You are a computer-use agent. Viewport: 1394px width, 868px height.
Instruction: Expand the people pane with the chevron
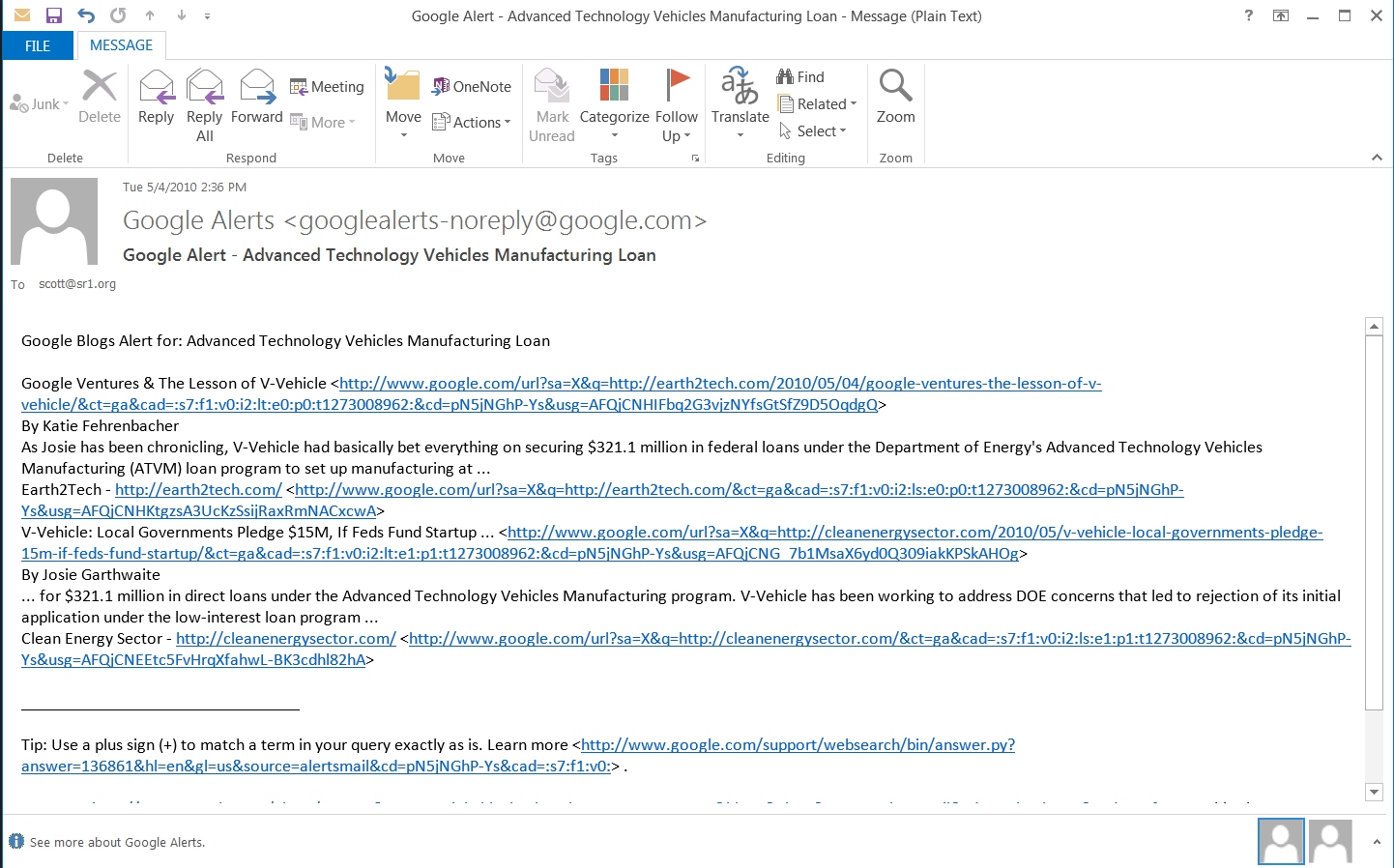coord(1377,842)
